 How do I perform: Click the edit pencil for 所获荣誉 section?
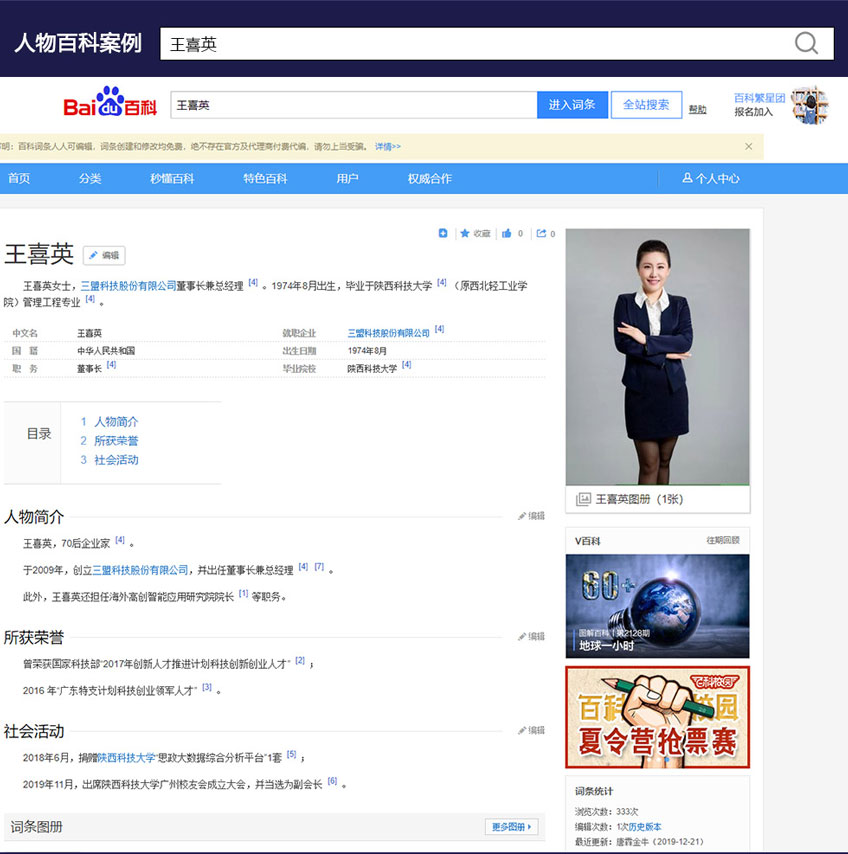[x=531, y=636]
